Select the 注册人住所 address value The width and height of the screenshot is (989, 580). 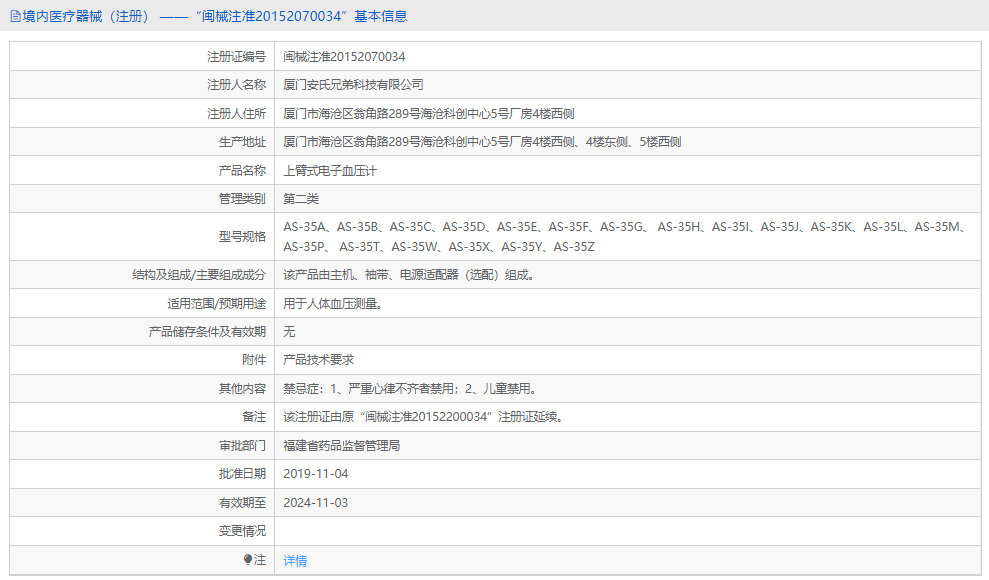coord(429,113)
